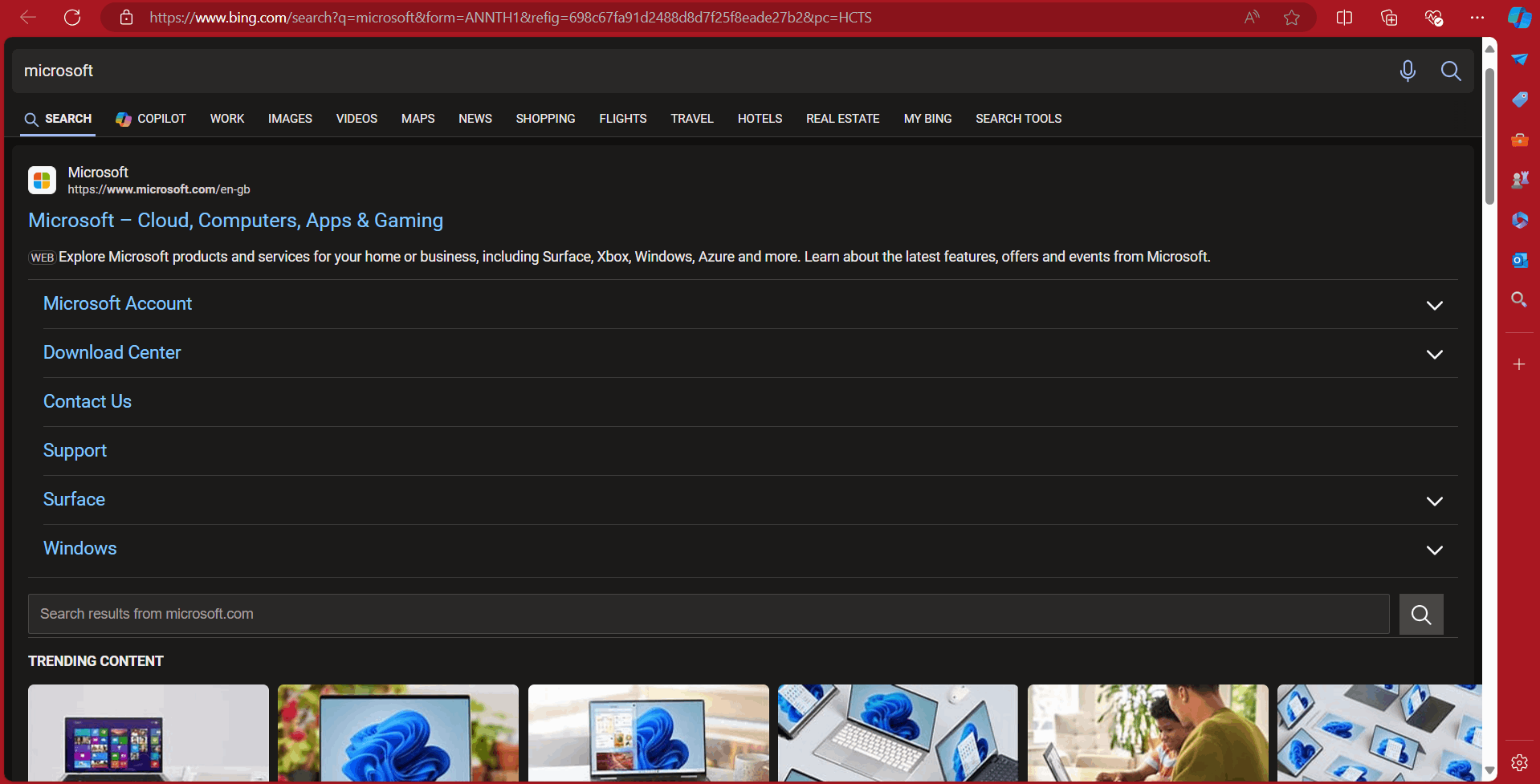
Task: Search within microsoft.com using the magnifier button
Action: click(1421, 615)
